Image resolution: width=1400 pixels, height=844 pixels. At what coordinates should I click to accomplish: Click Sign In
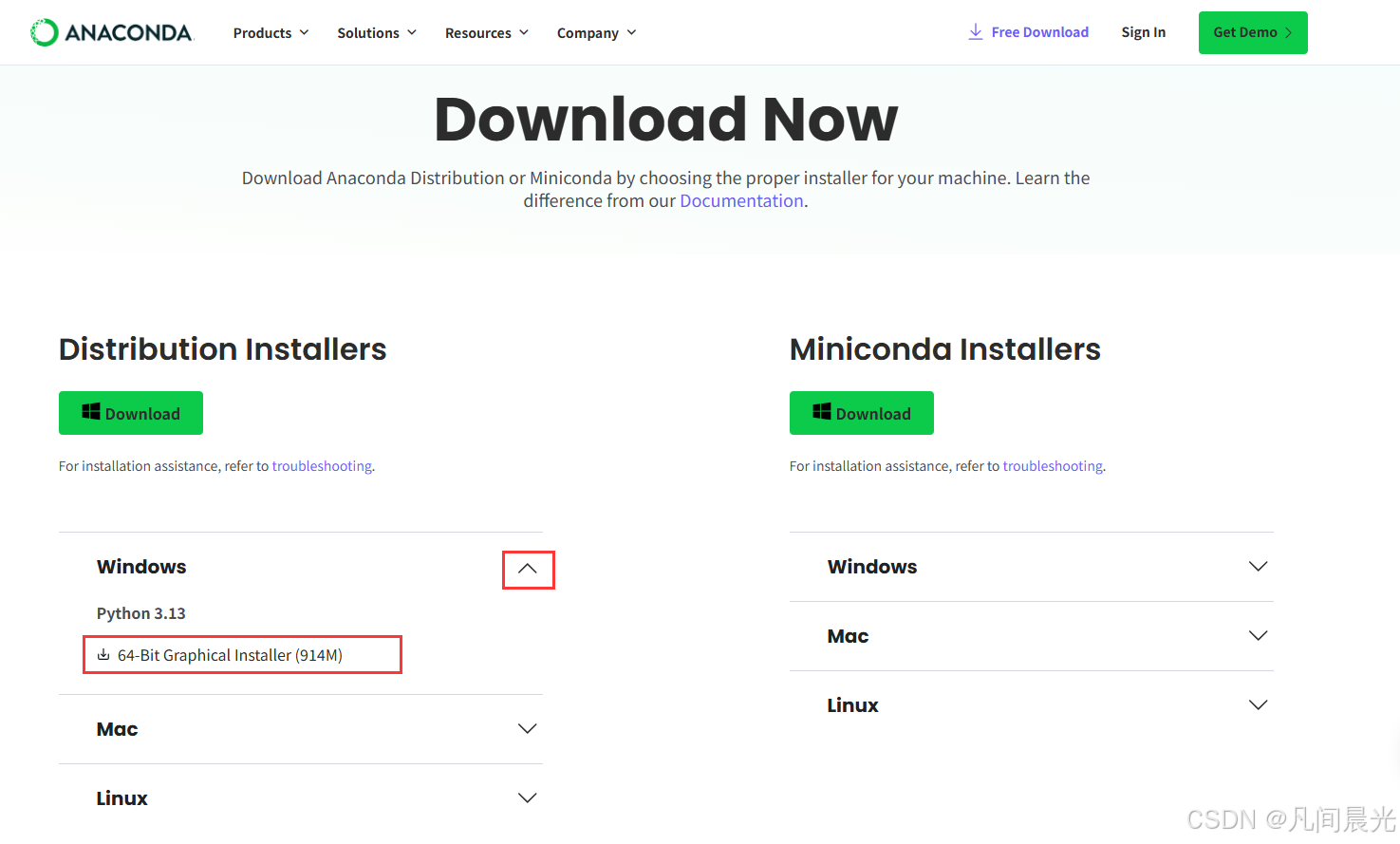1143,32
